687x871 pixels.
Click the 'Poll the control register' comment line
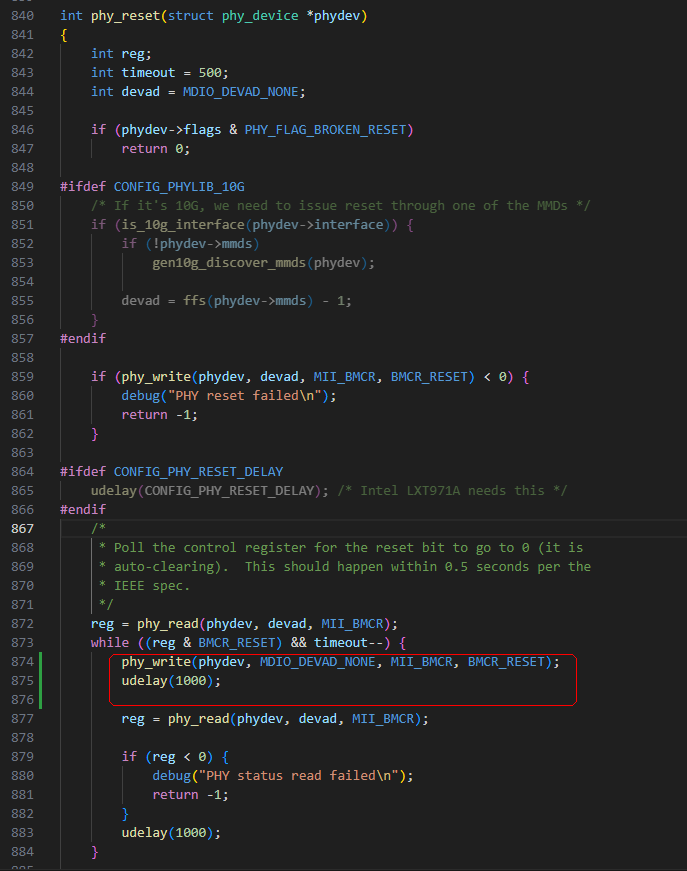341,548
